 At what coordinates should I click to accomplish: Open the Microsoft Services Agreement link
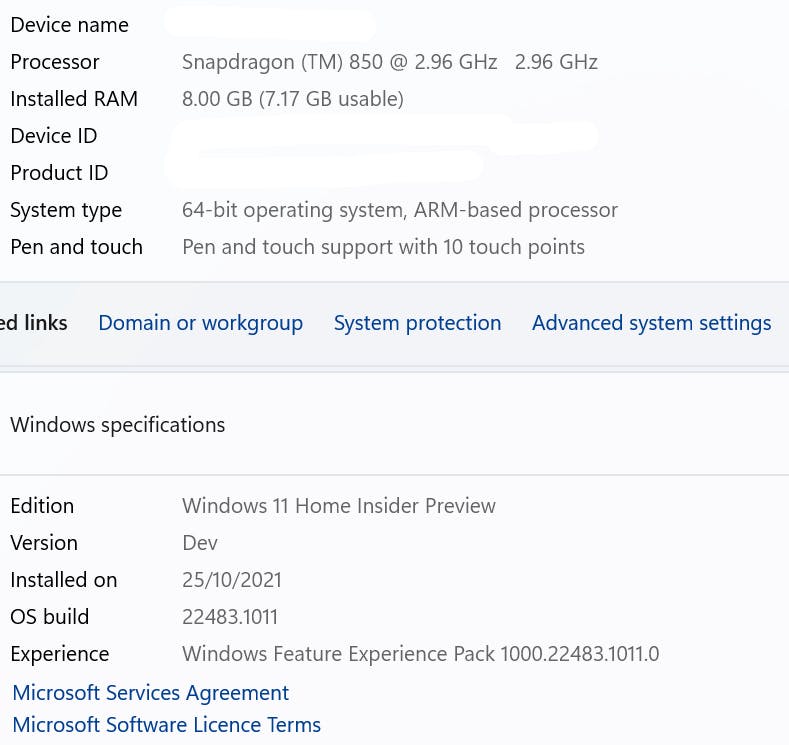(150, 693)
